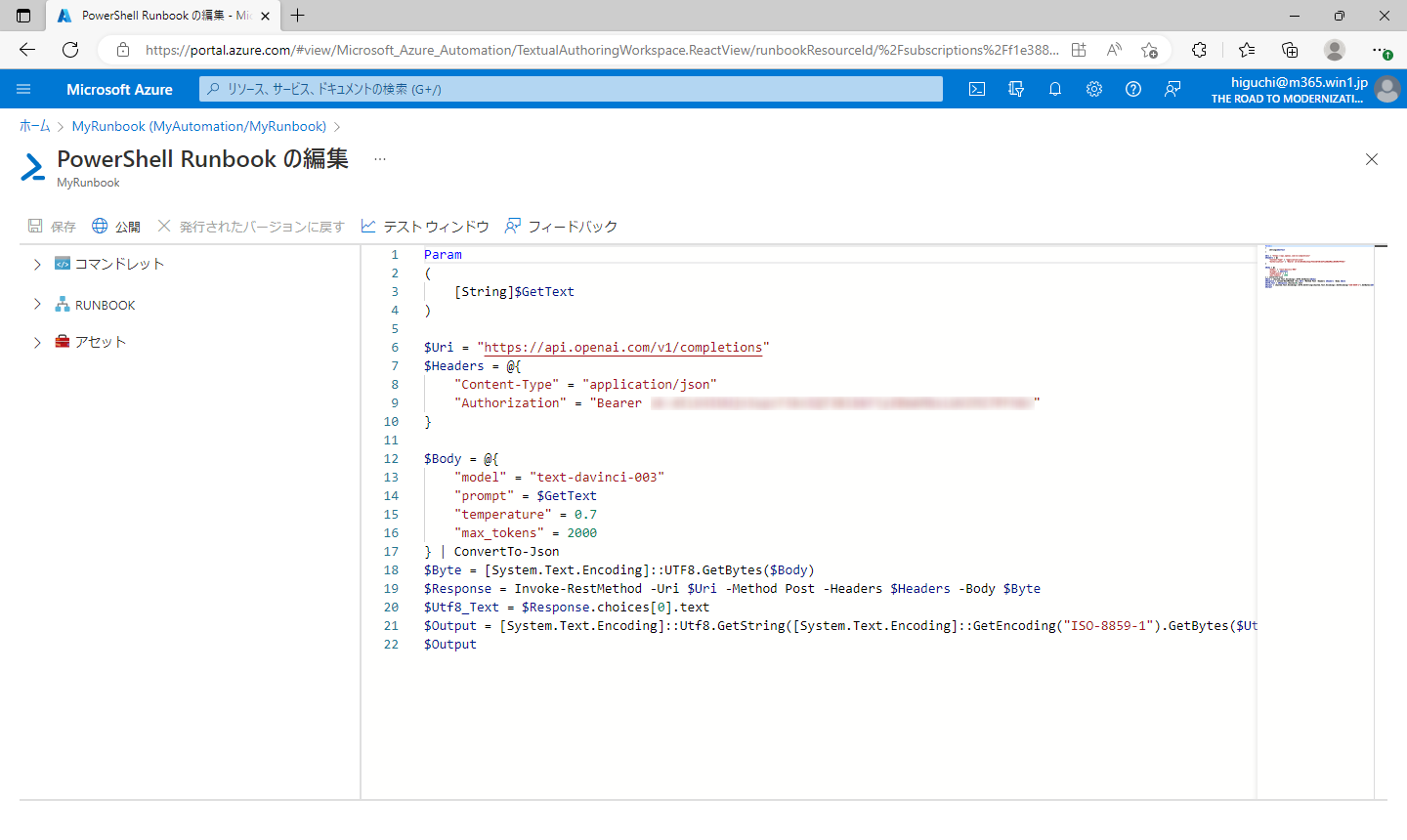Image resolution: width=1407 pixels, height=840 pixels.
Task: Click the Apps available icon in the address bar
Action: pyautogui.click(x=1079, y=50)
